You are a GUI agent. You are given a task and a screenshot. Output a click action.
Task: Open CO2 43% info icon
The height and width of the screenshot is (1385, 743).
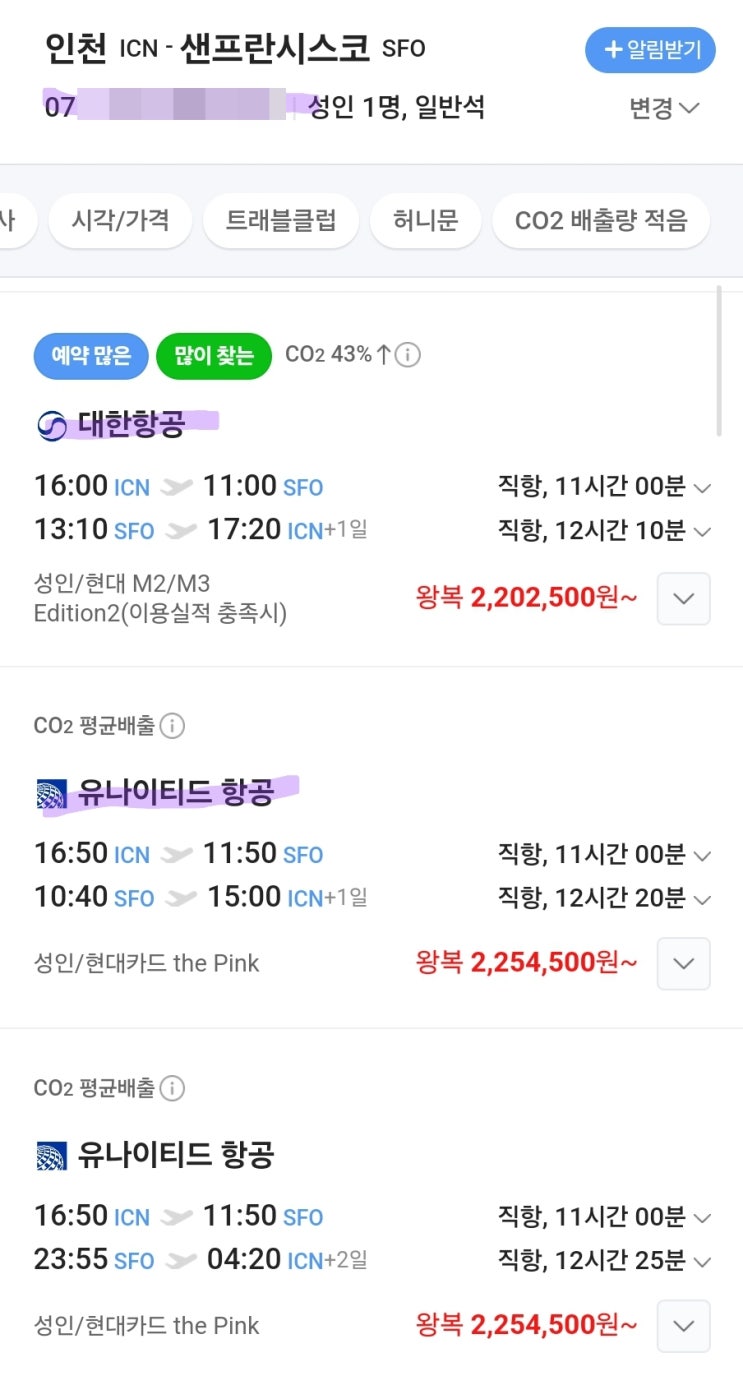click(x=407, y=355)
